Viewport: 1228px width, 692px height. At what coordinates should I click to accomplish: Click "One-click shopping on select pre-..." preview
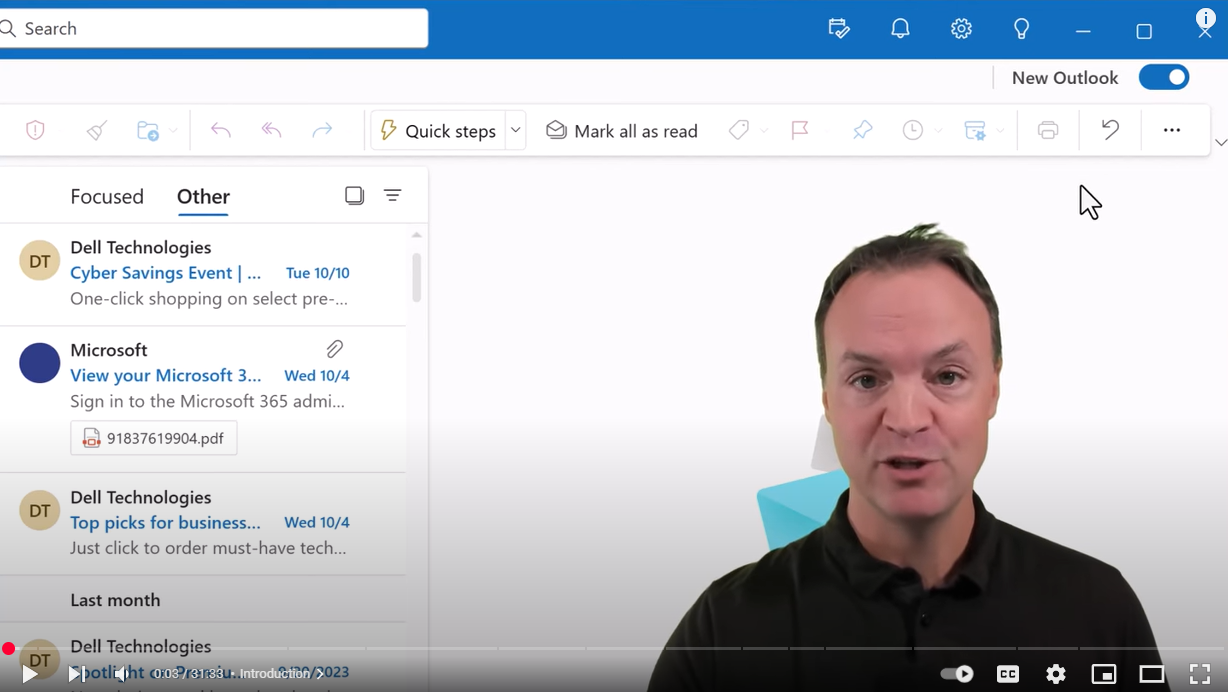pyautogui.click(x=209, y=298)
